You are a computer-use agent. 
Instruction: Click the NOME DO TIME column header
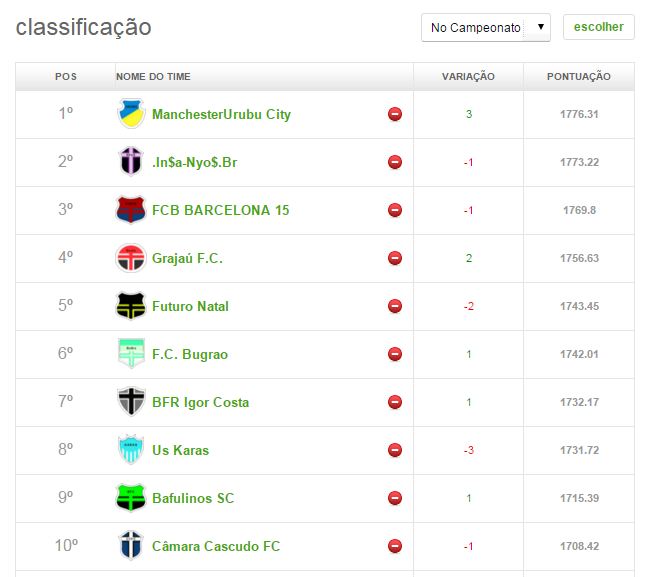153,77
